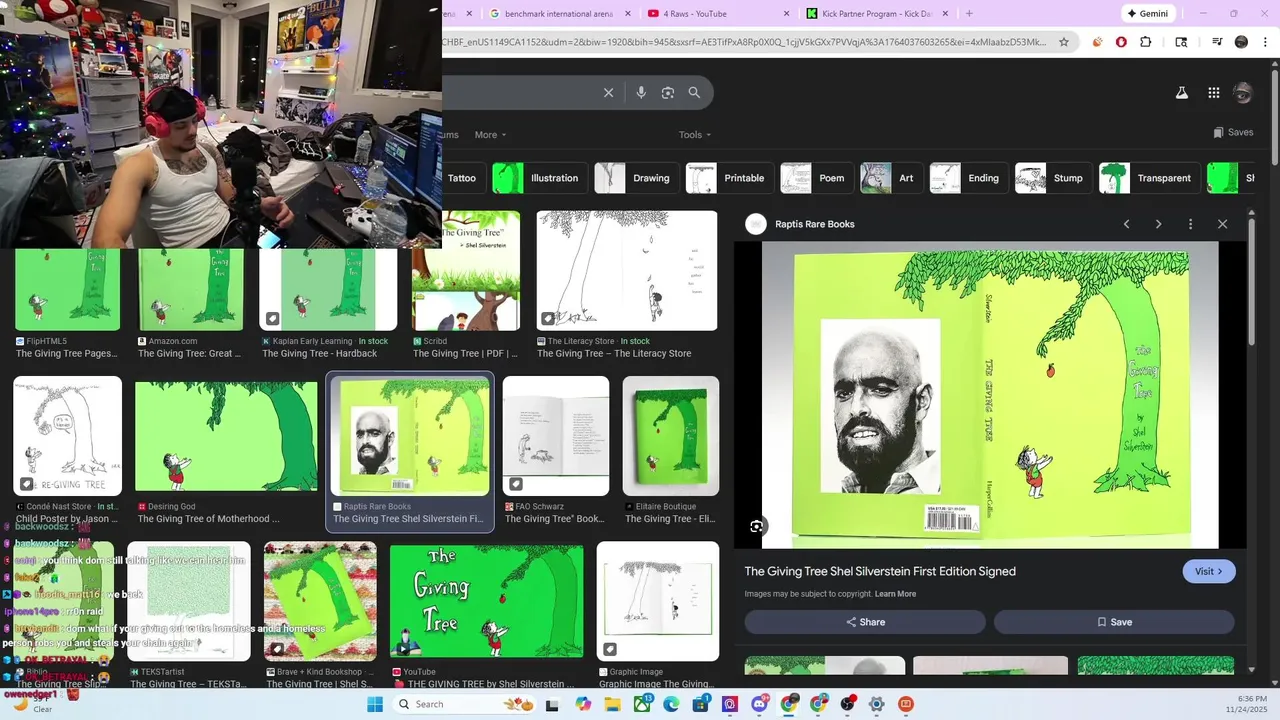Open Copilot from taskbar

click(x=583, y=704)
